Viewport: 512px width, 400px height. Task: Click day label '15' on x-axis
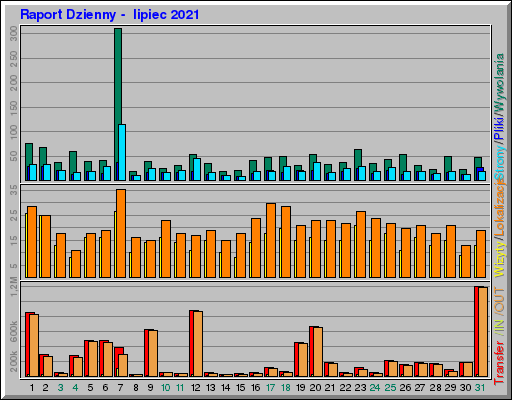[240, 388]
